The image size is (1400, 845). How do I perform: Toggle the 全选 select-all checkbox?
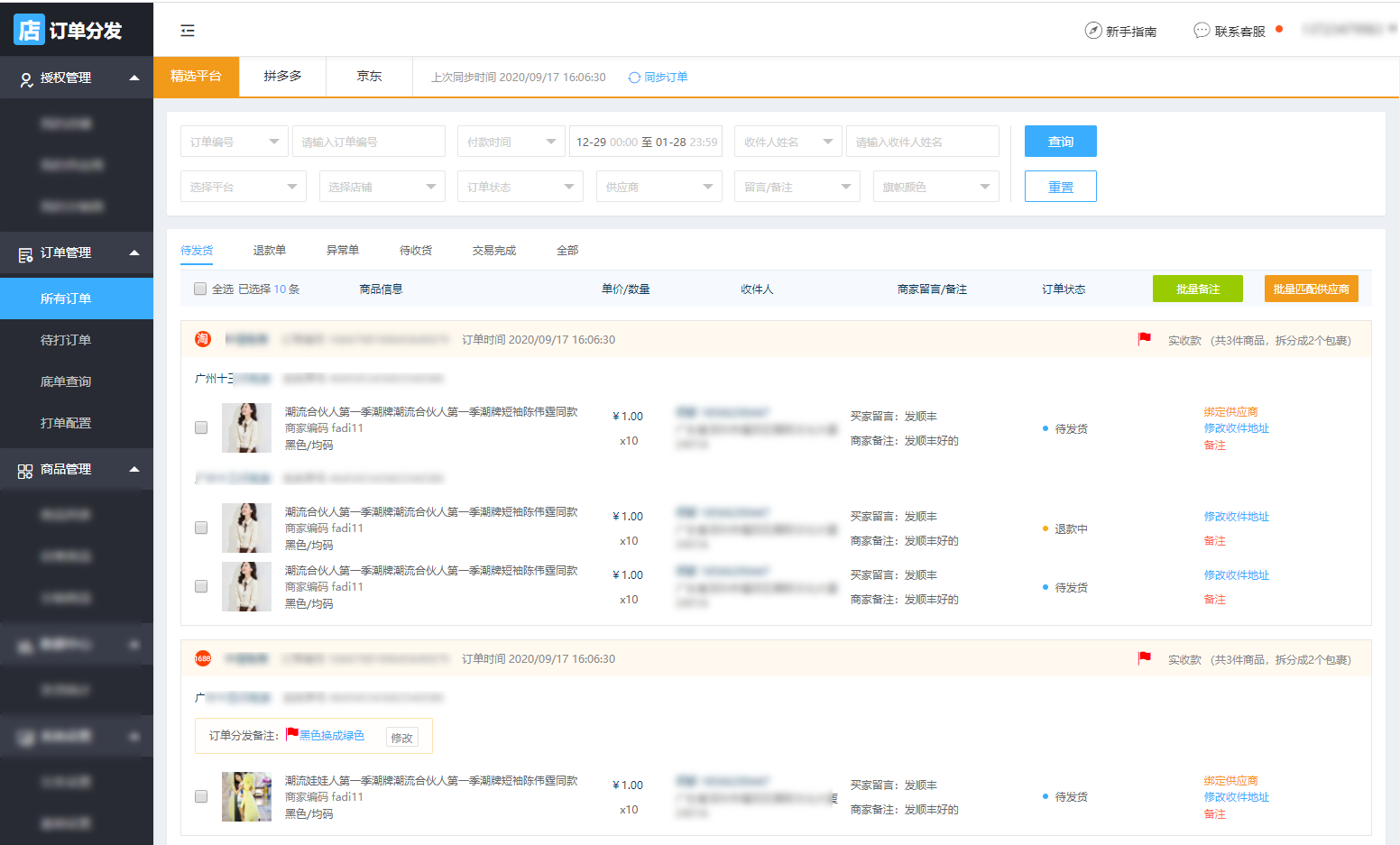200,289
